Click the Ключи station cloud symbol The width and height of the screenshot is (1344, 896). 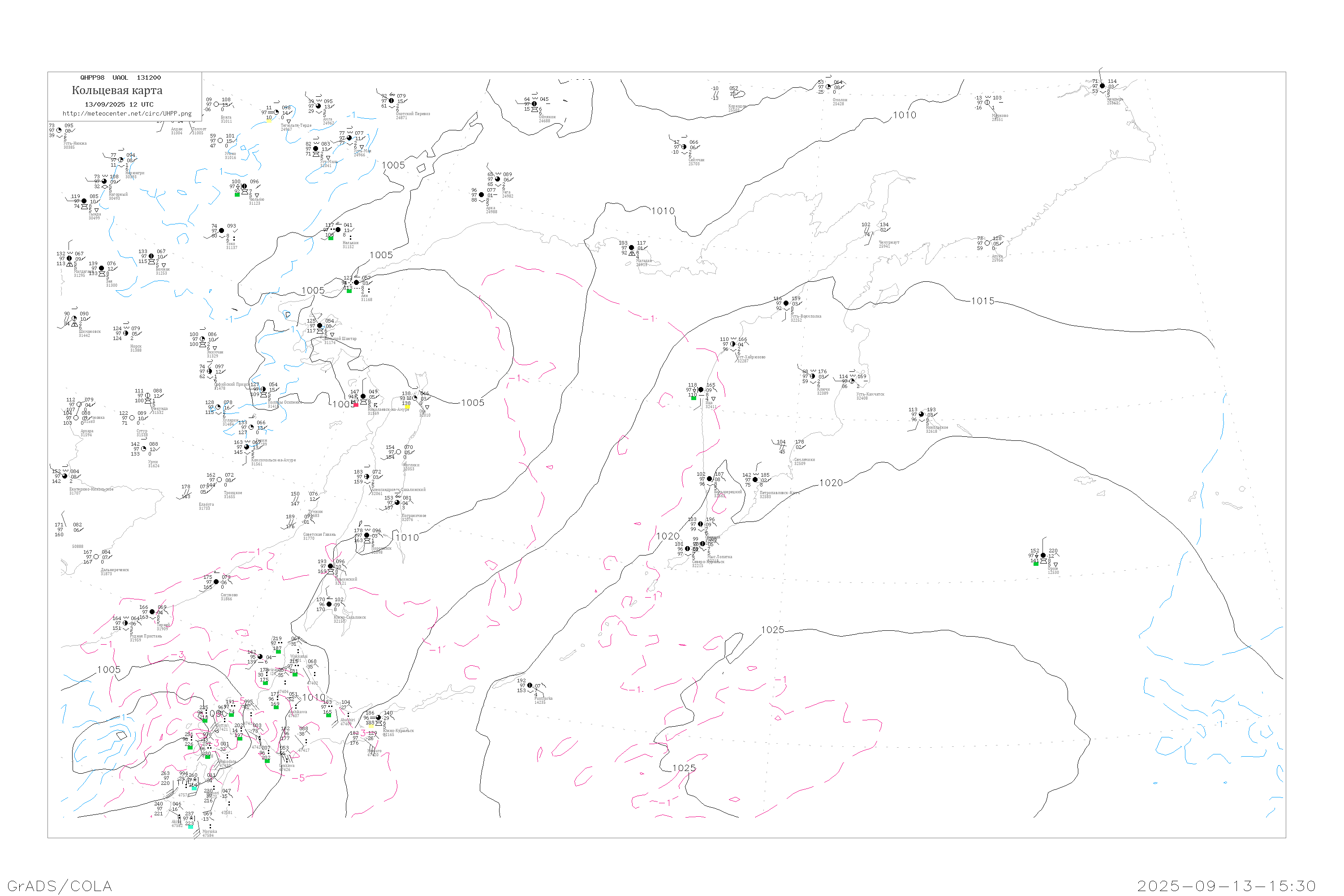point(813,377)
